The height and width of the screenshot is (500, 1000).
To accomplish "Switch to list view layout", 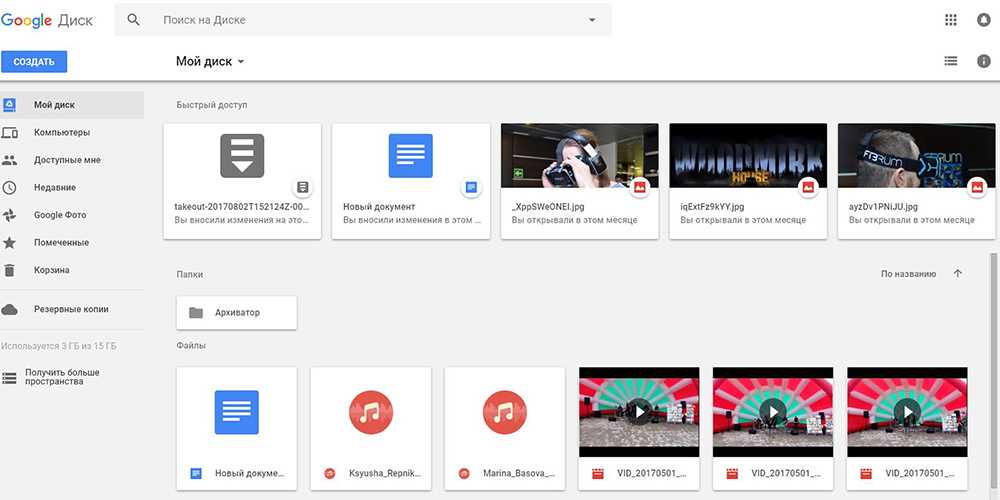I will 950,62.
